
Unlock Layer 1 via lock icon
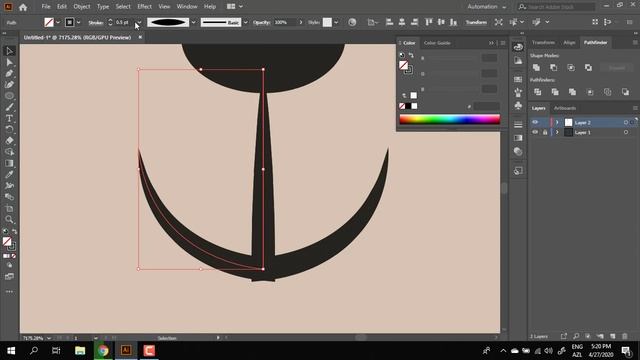545,132
